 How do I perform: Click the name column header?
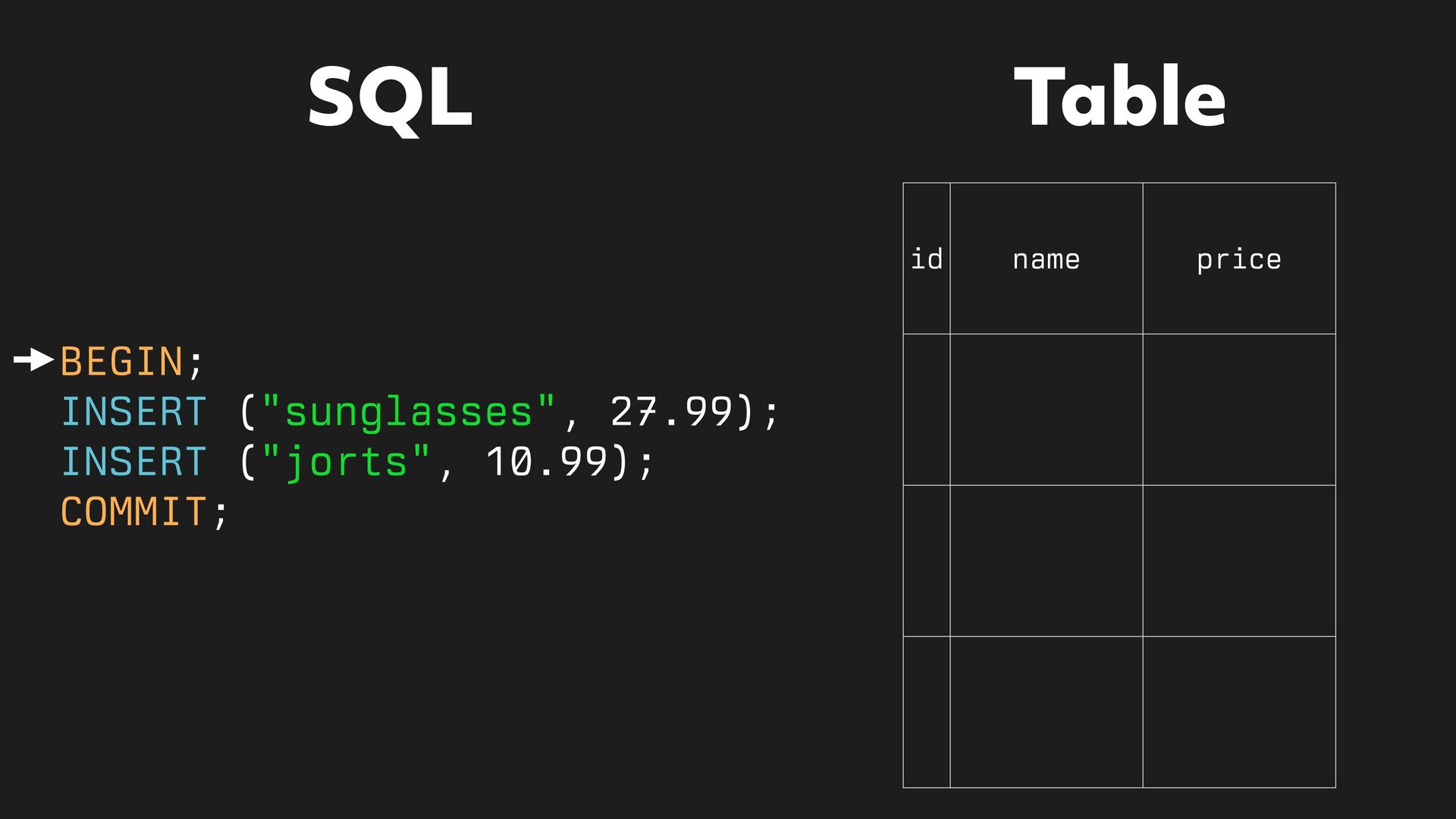1046,259
